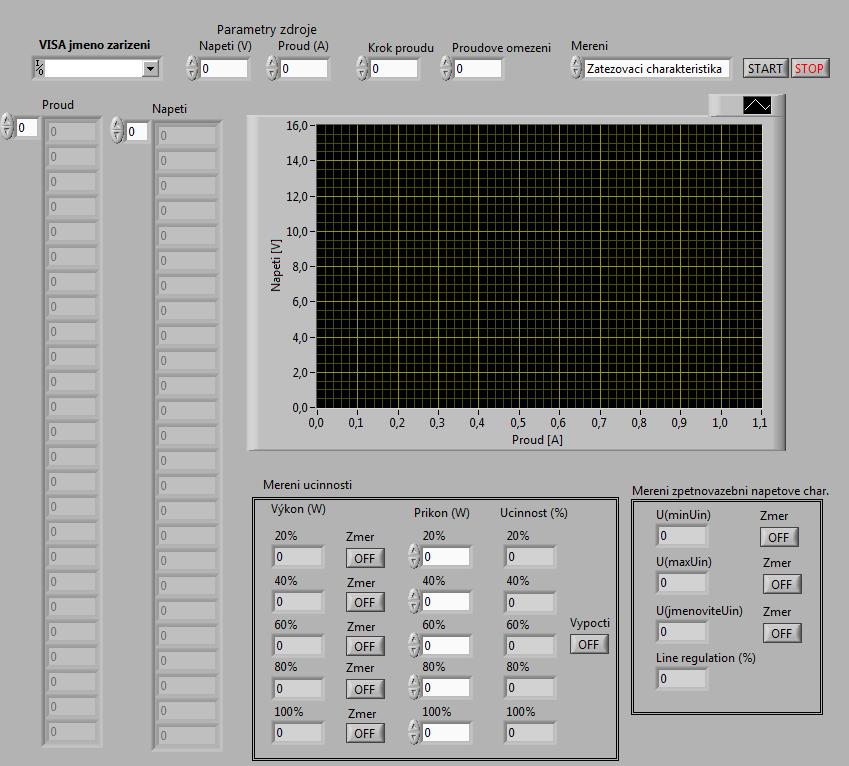Click the 16,0 Y-axis scale label
The image size is (849, 766).
297,126
